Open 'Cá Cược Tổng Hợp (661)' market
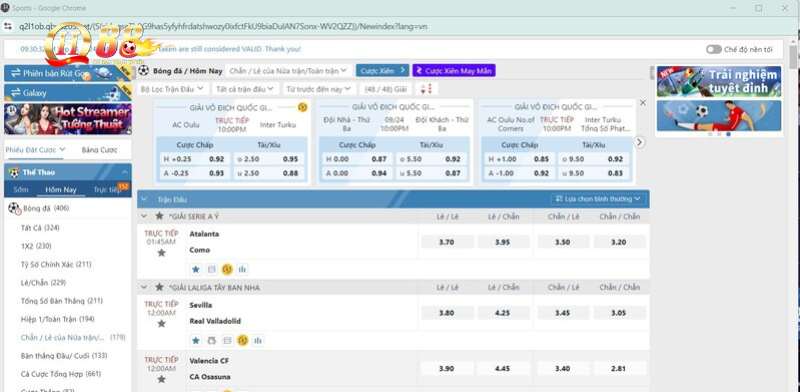Screen dimensions: 800x392 tap(61, 374)
